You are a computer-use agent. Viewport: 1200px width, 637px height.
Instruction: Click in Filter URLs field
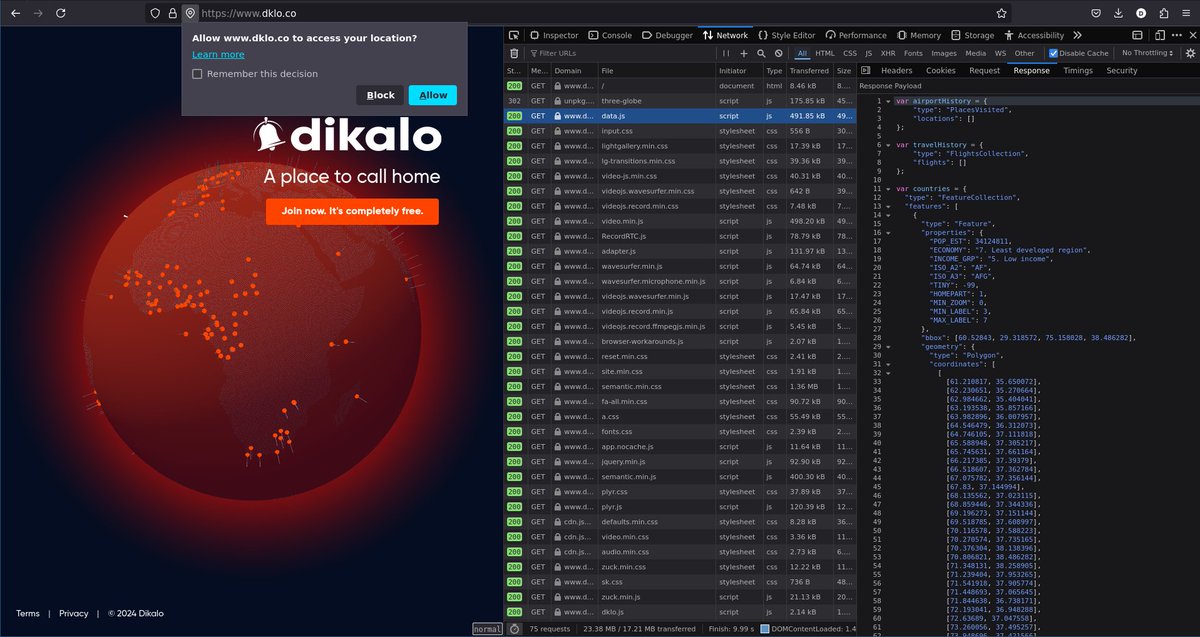(x=620, y=53)
